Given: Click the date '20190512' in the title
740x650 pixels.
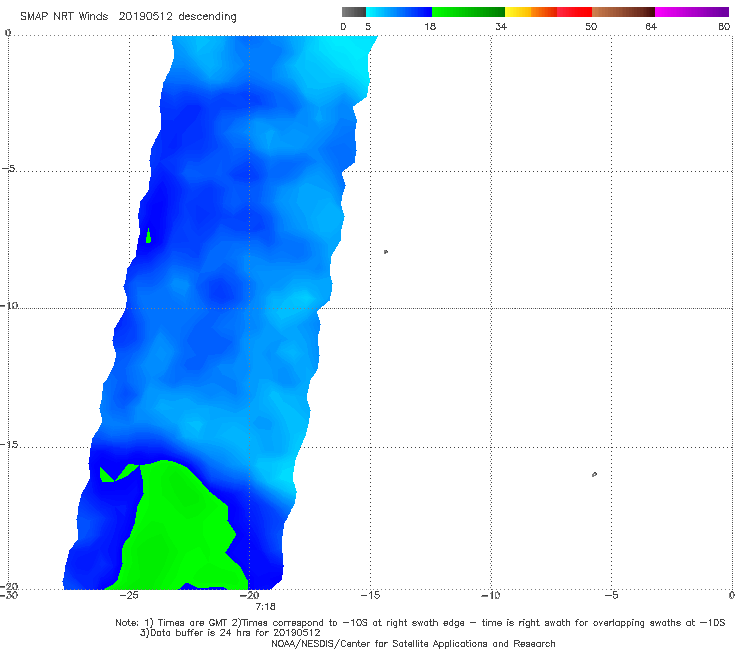Looking at the screenshot, I should pos(145,16).
